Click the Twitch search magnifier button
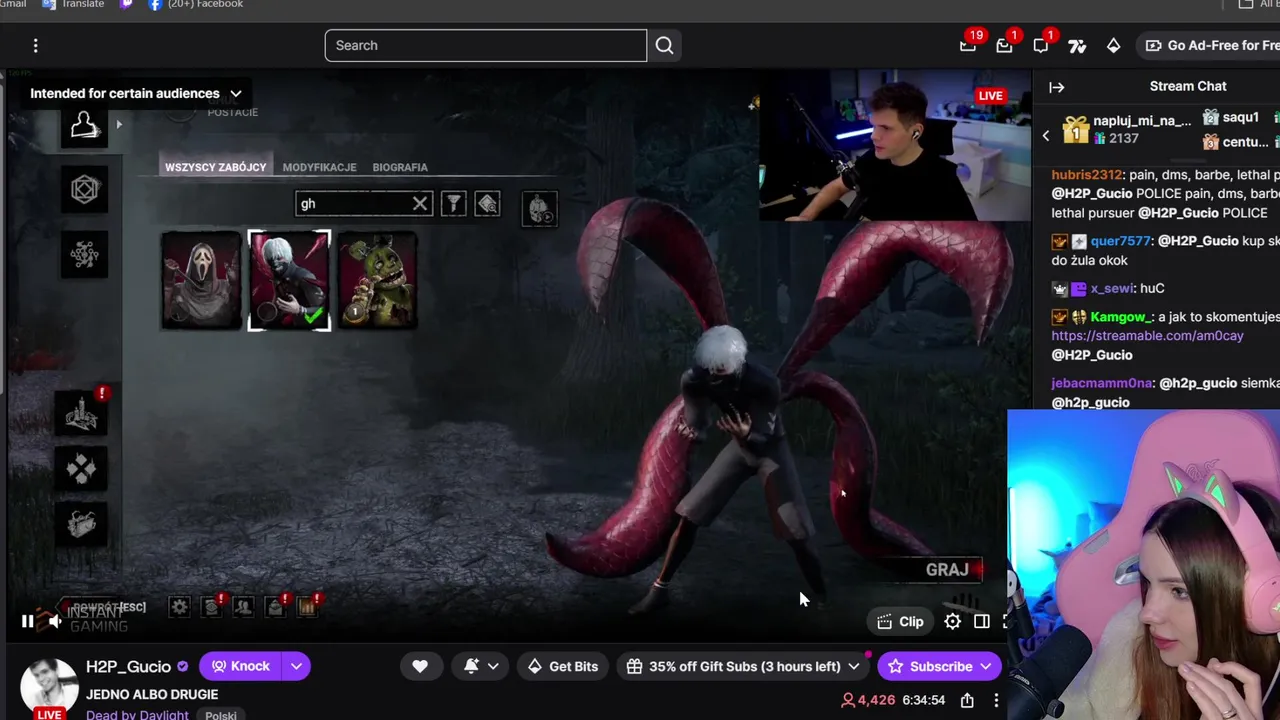1280x720 pixels. point(664,45)
